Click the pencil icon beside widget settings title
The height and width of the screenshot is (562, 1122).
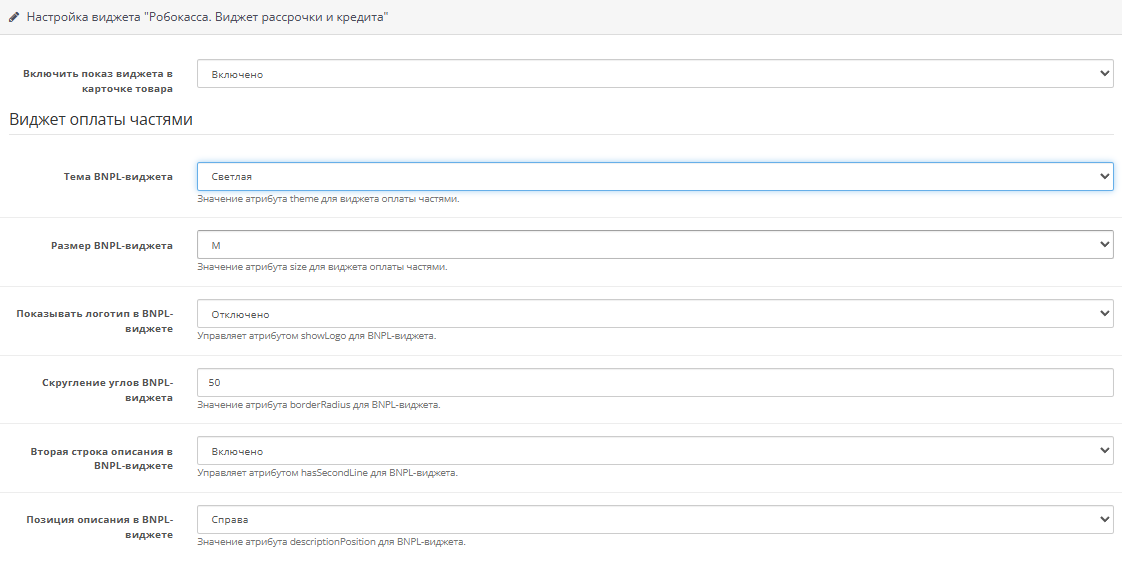pyautogui.click(x=14, y=17)
